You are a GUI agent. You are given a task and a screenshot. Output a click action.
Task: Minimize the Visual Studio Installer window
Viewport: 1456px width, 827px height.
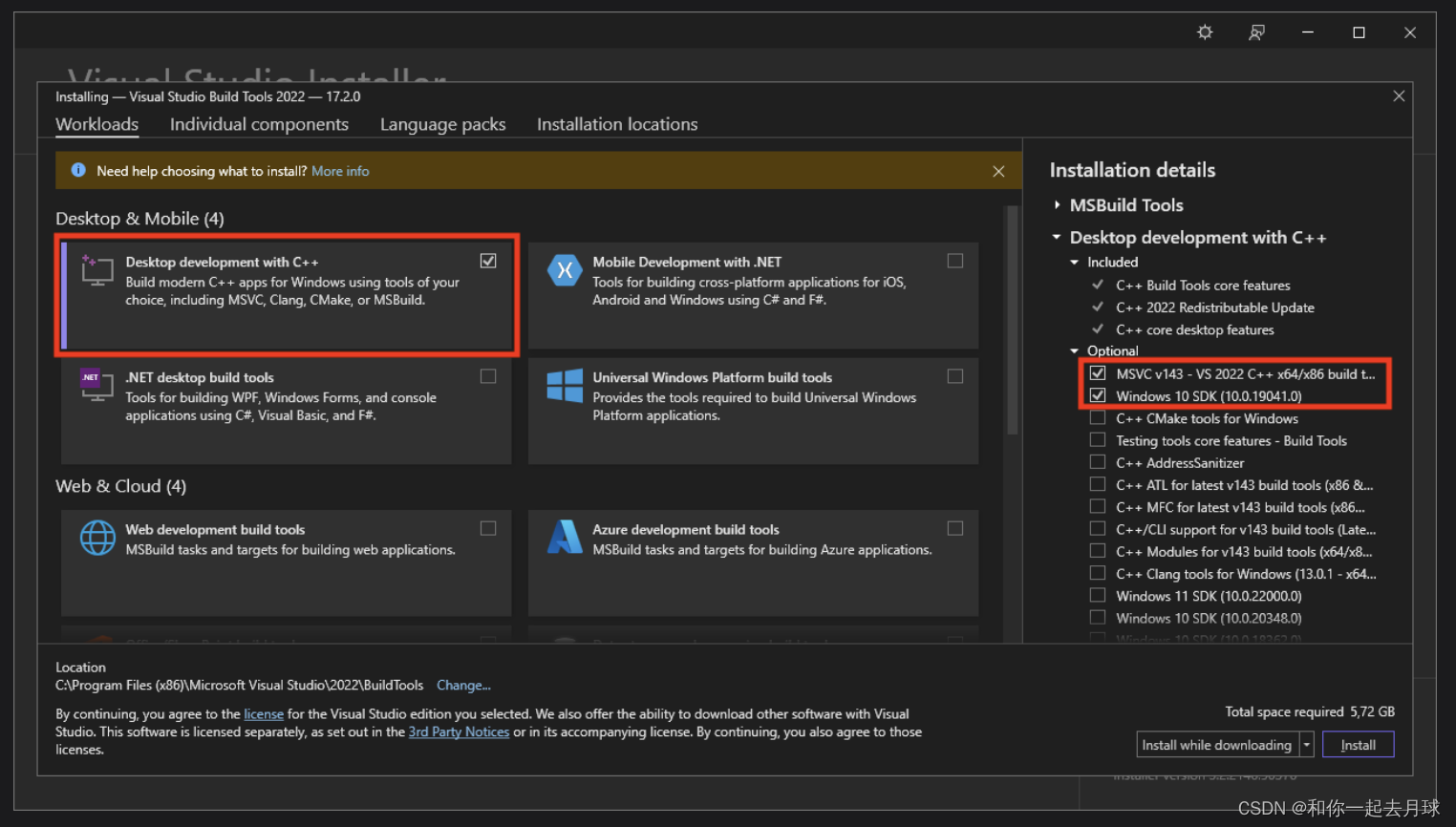(x=1307, y=32)
